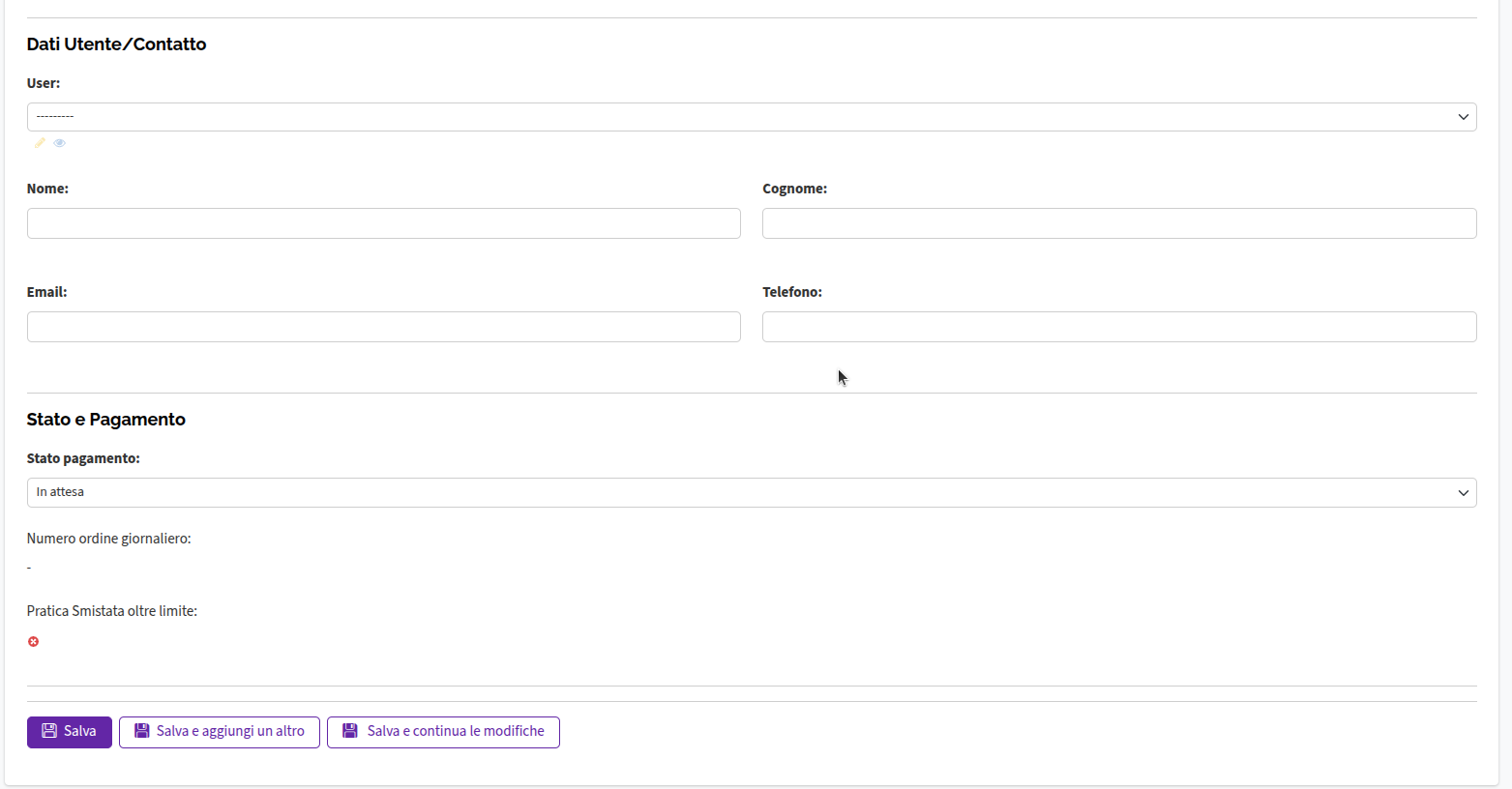The height and width of the screenshot is (789, 1512).
Task: Open the Stato pagamento select showing In attesa
Action: [735, 492]
